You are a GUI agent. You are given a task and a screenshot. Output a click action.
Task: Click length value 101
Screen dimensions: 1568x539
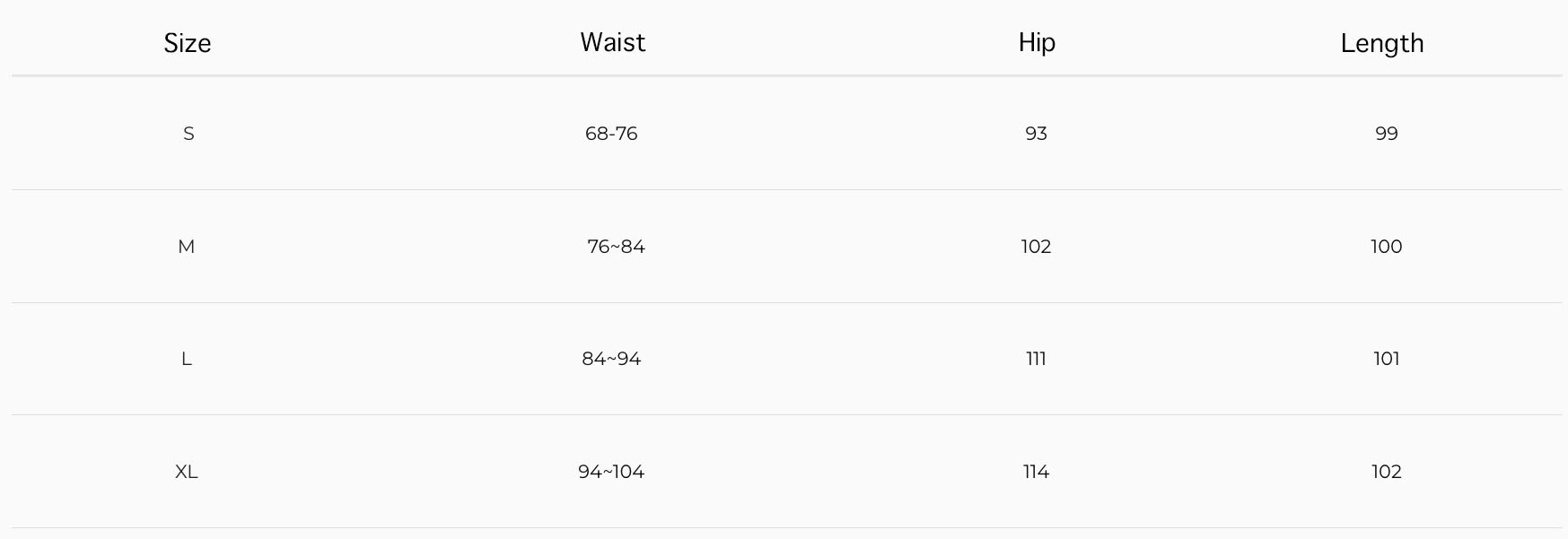[1386, 359]
